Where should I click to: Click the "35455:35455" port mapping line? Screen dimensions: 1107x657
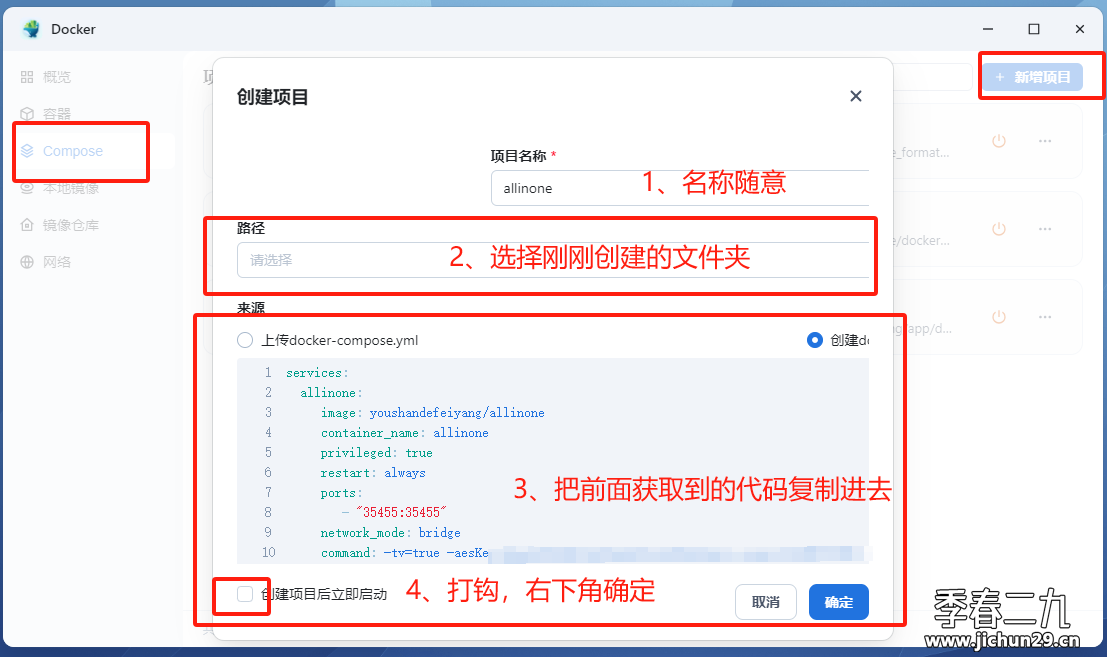395,512
